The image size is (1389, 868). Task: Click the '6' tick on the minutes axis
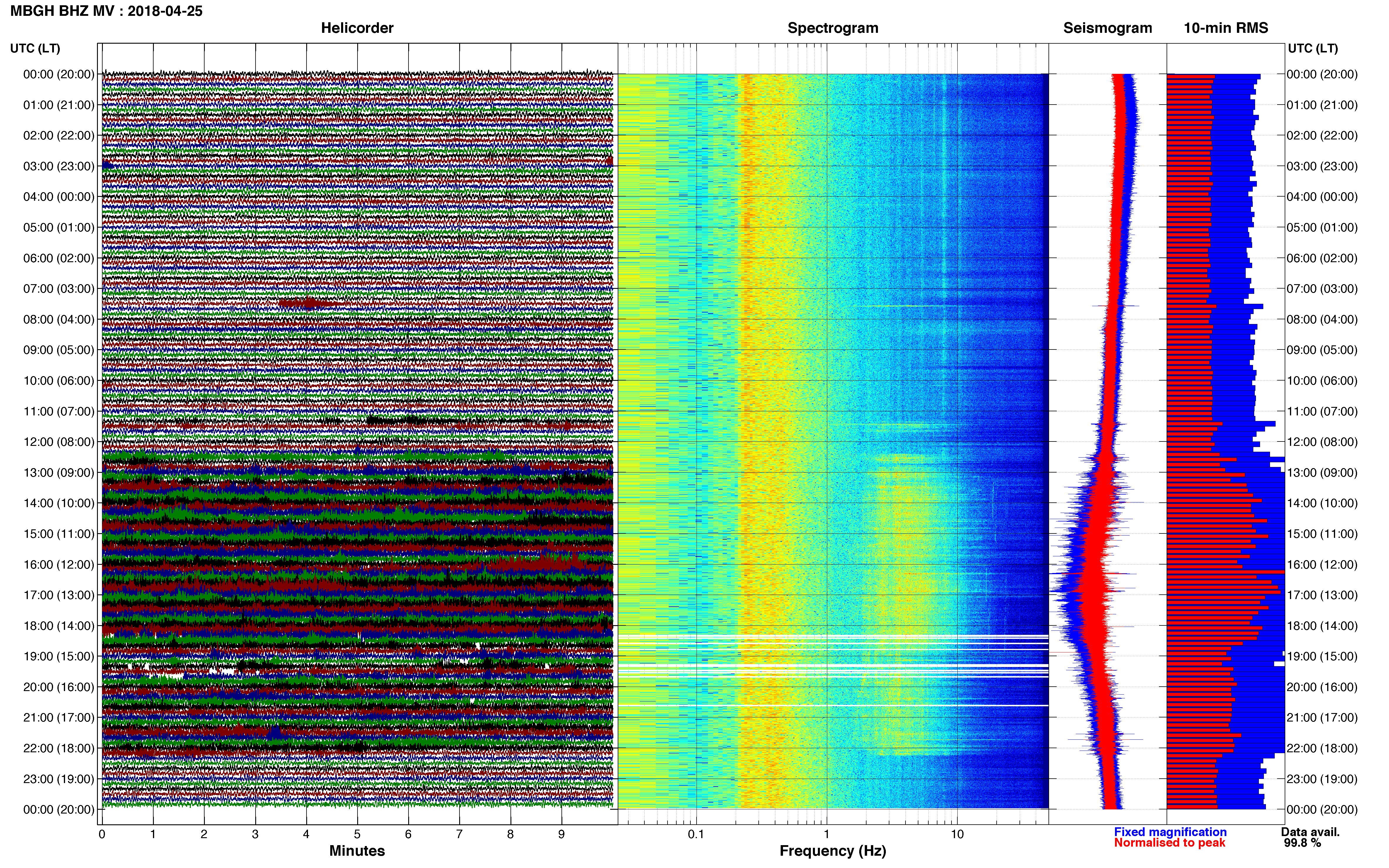point(408,834)
